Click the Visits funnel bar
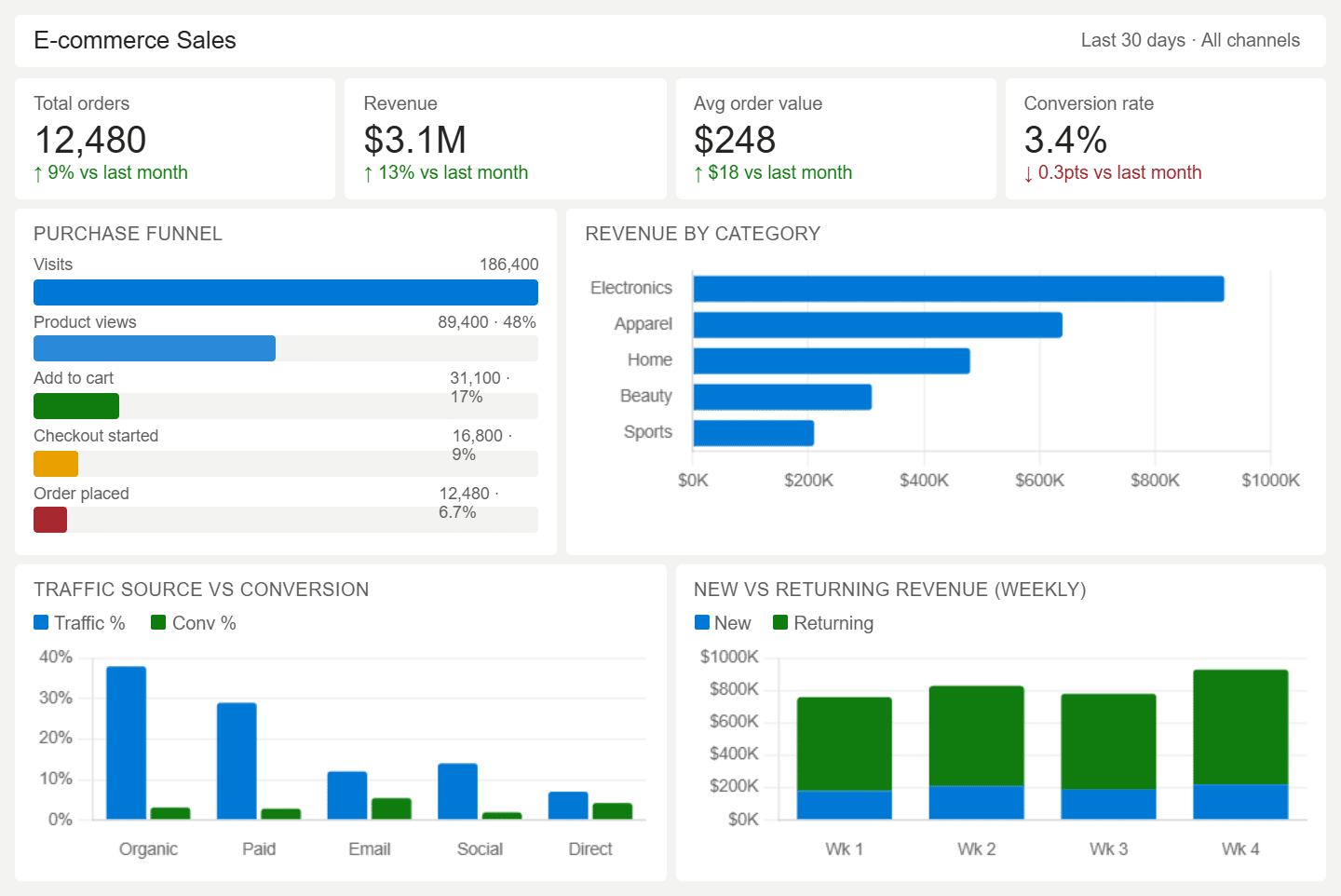Image resolution: width=1341 pixels, height=896 pixels. [286, 292]
